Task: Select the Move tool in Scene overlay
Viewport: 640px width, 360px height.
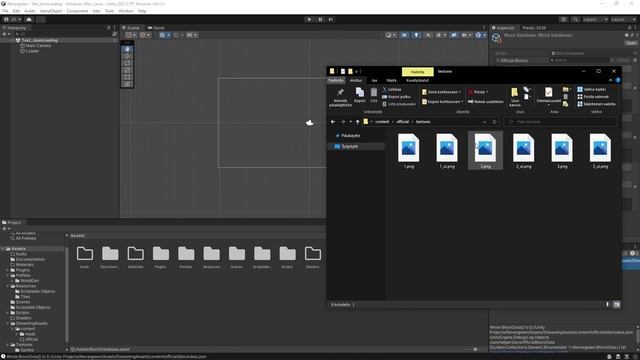Action: 127,56
